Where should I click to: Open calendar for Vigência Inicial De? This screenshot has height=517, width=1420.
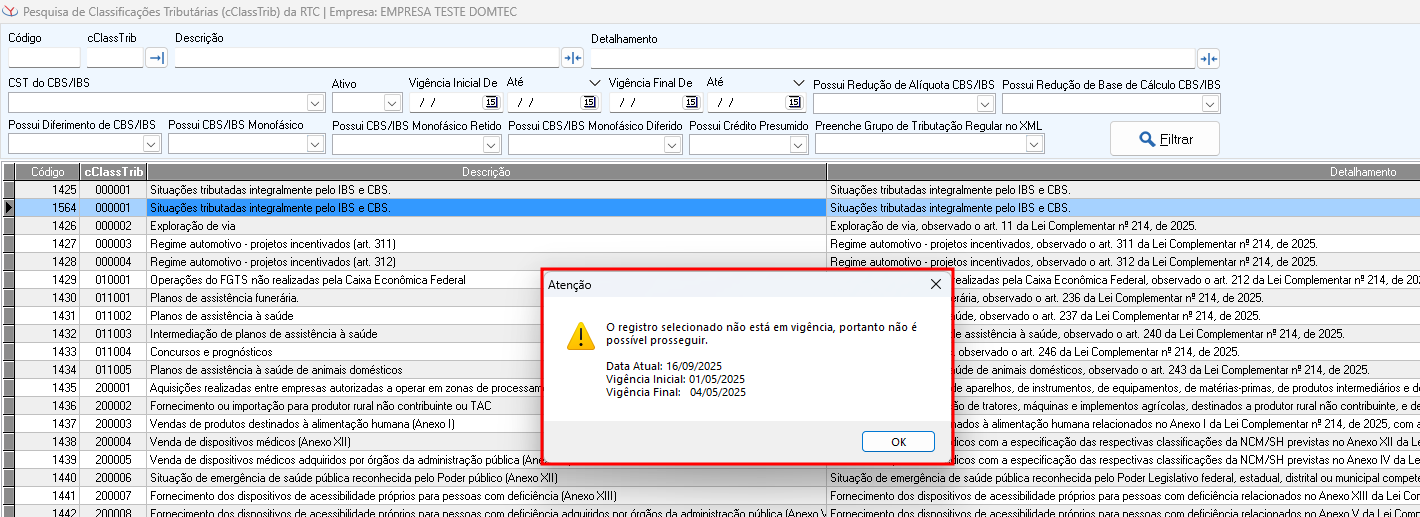coord(491,102)
